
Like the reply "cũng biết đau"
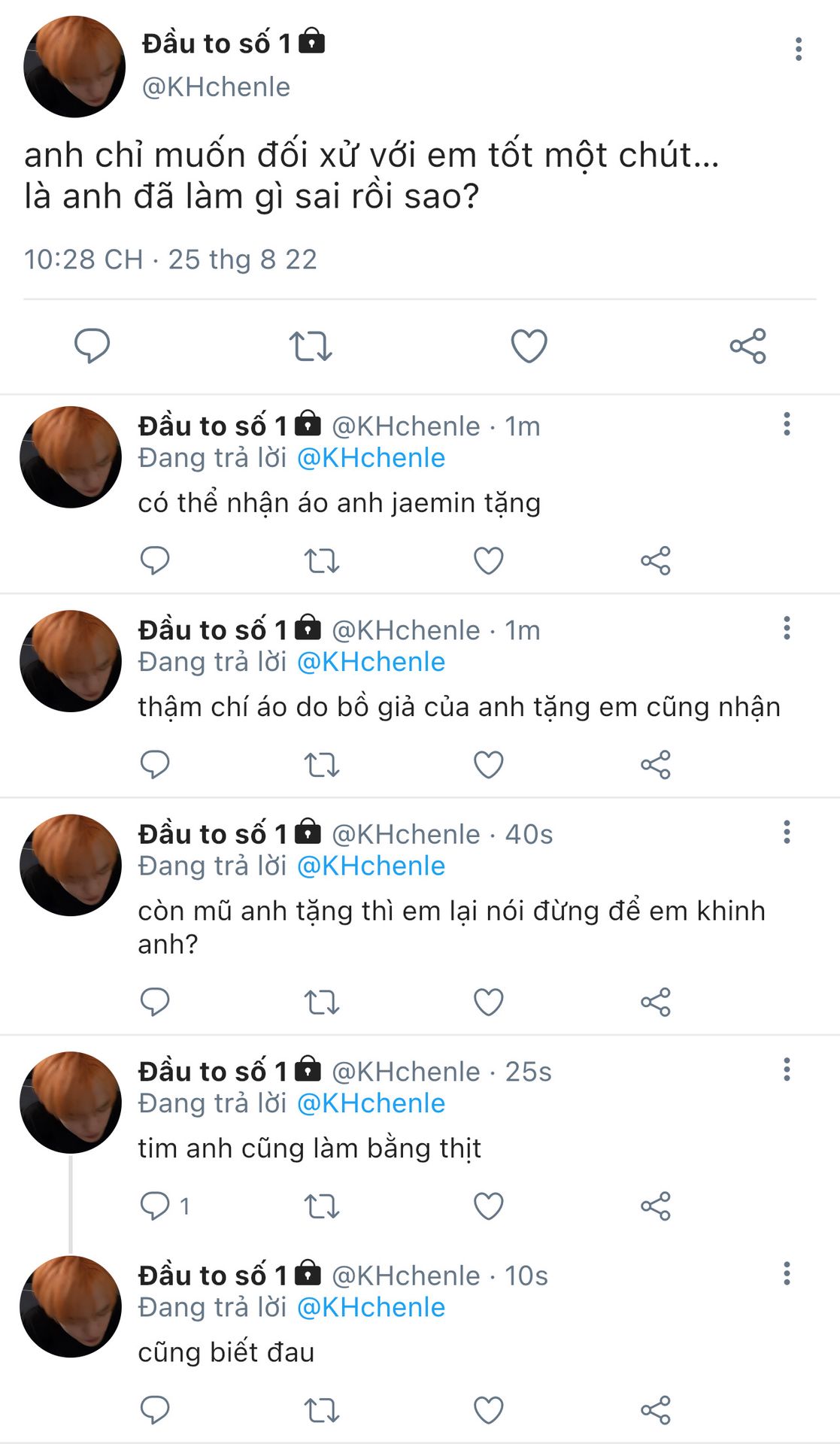pos(488,1410)
